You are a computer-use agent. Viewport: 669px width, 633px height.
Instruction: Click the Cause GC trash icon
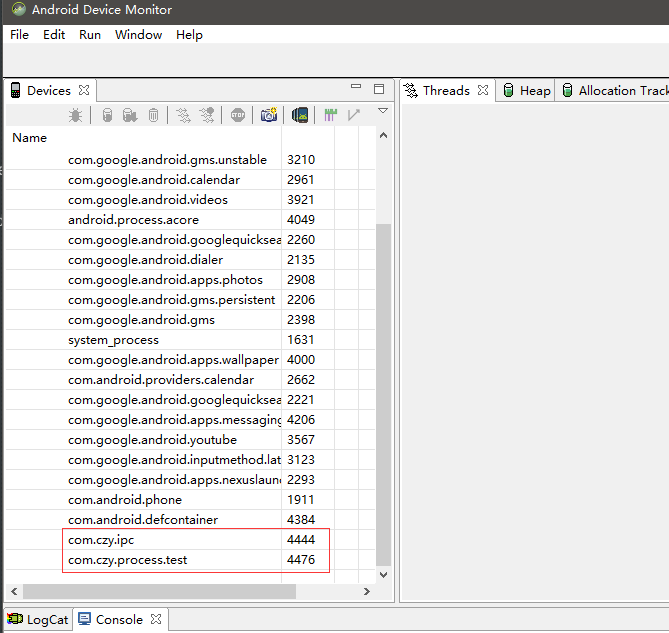(x=153, y=115)
